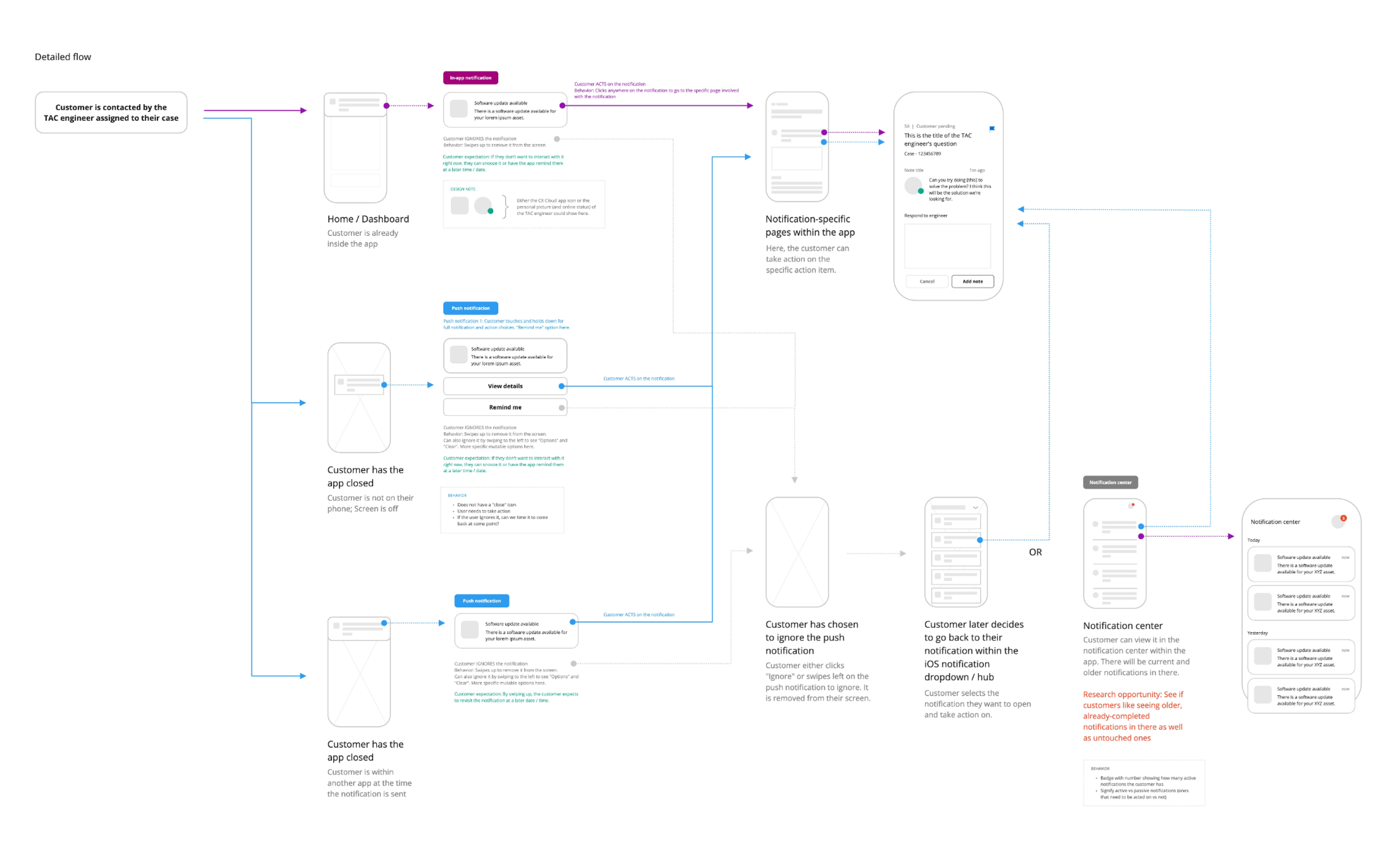Image resolution: width=1400 pixels, height=847 pixels.
Task: Select magenta In-app notification tag
Action: (470, 78)
